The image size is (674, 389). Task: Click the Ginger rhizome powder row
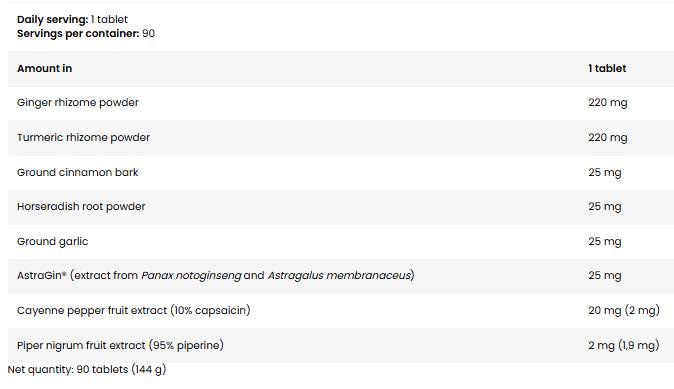[341, 103]
